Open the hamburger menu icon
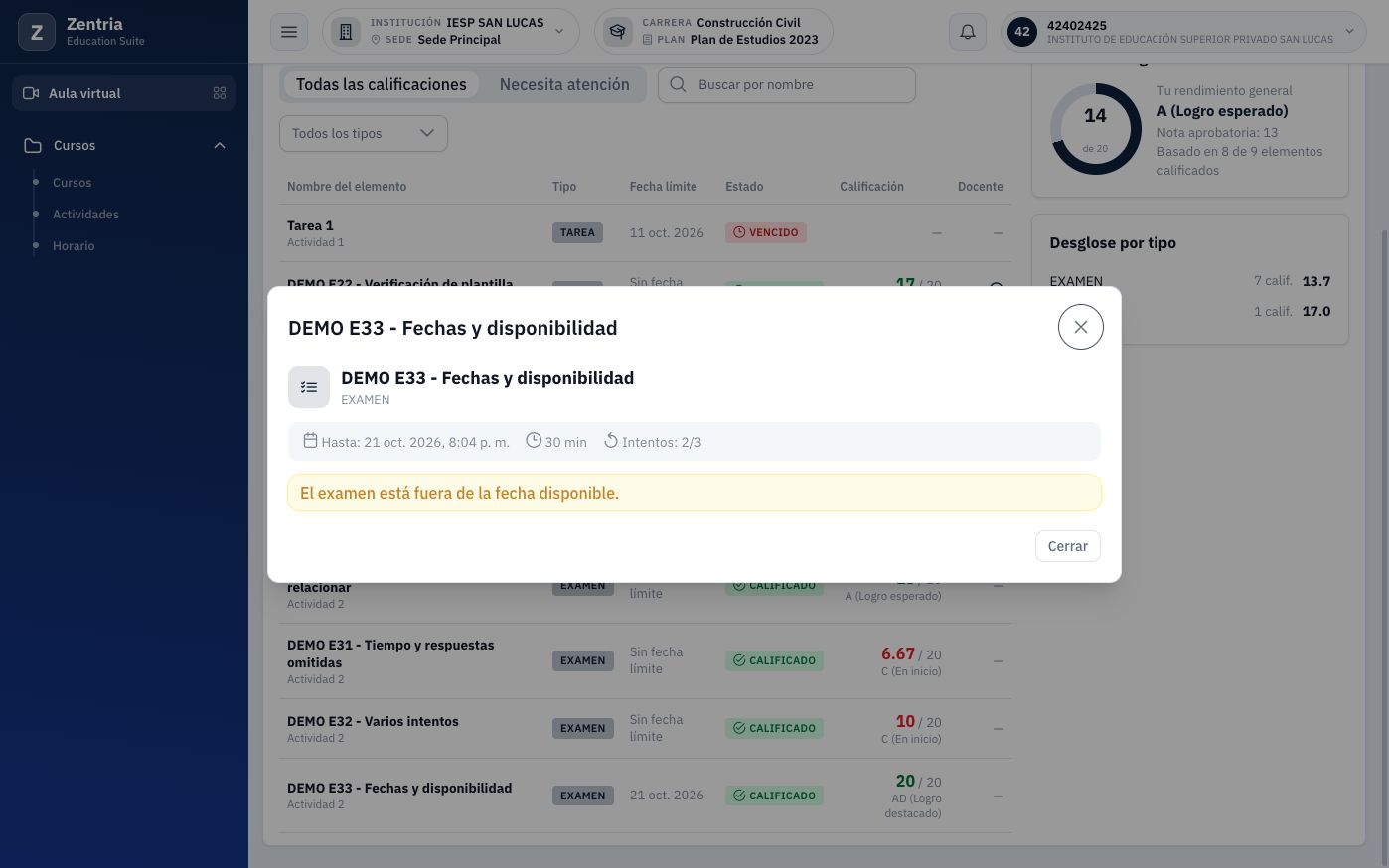Screen dimensions: 1389x868 289,32
